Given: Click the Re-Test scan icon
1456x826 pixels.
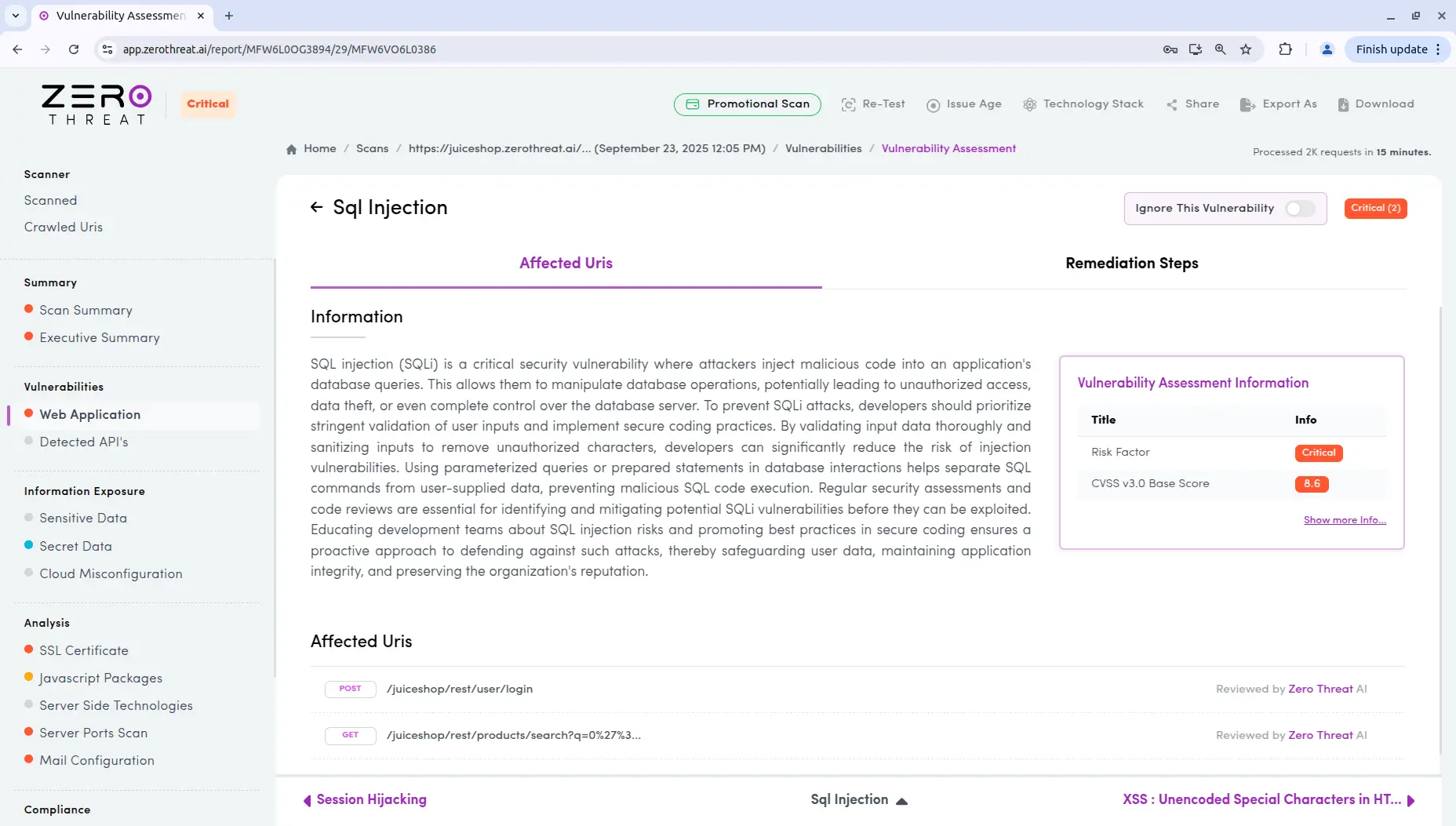Looking at the screenshot, I should [848, 104].
